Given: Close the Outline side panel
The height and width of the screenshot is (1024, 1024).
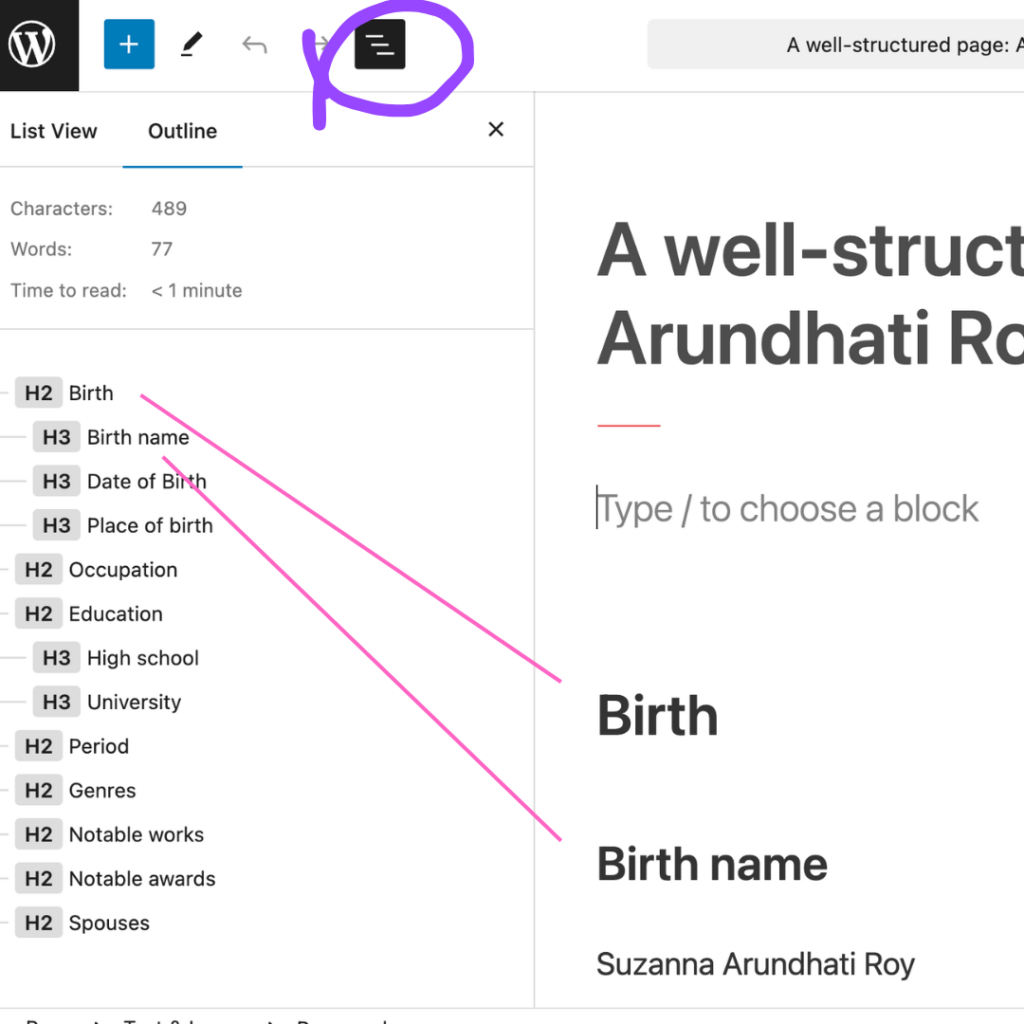Looking at the screenshot, I should click(495, 130).
